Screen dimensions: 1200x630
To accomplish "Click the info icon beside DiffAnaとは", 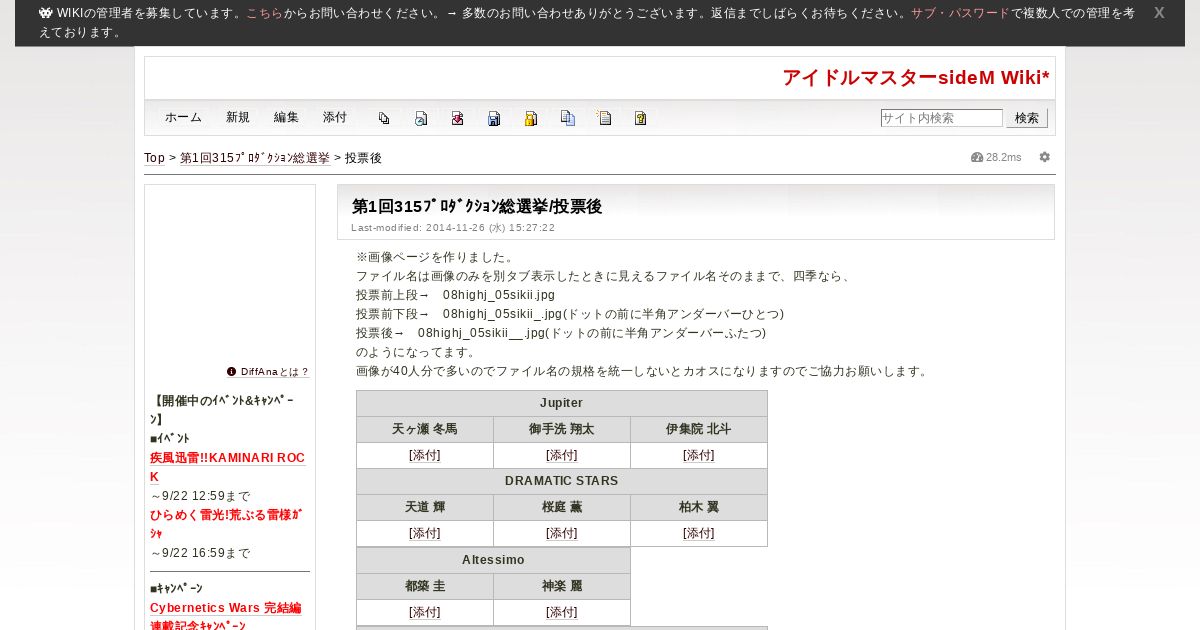I will 232,371.
